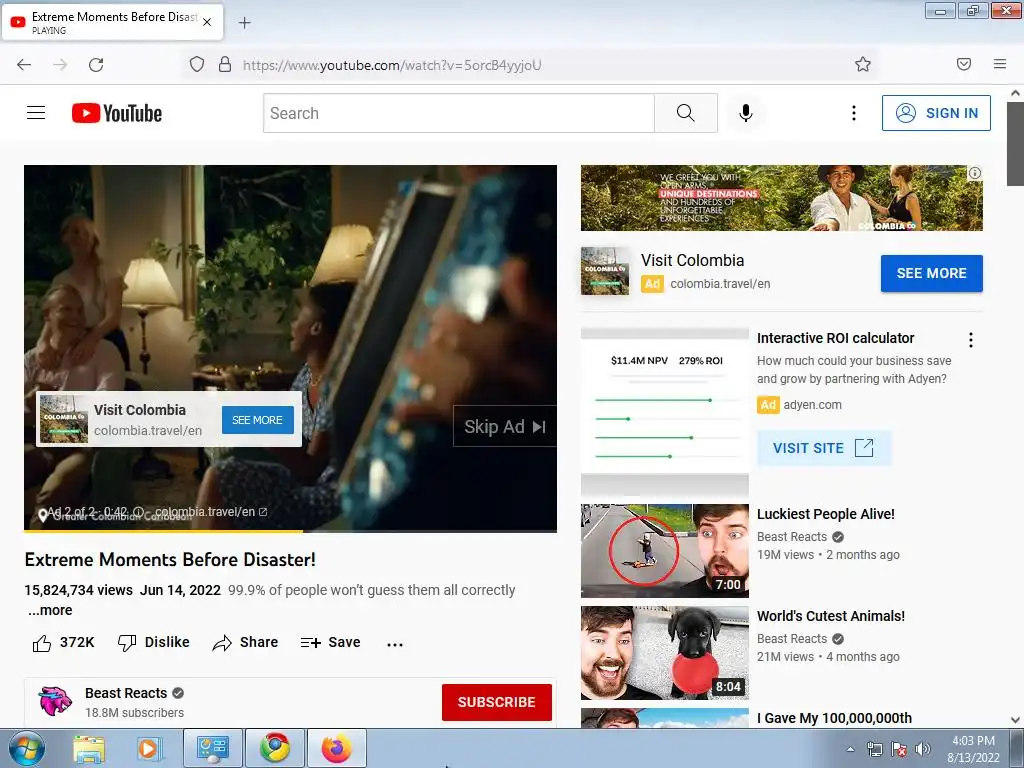Switch to Firefox in taskbar
The width and height of the screenshot is (1024, 768).
coord(336,748)
